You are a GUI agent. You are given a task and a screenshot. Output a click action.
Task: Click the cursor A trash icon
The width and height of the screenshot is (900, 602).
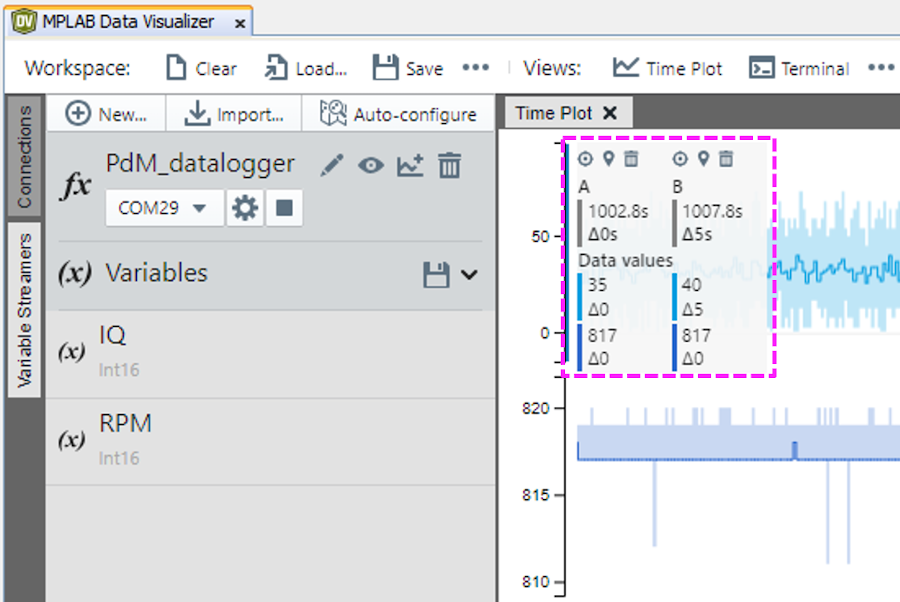[x=631, y=159]
